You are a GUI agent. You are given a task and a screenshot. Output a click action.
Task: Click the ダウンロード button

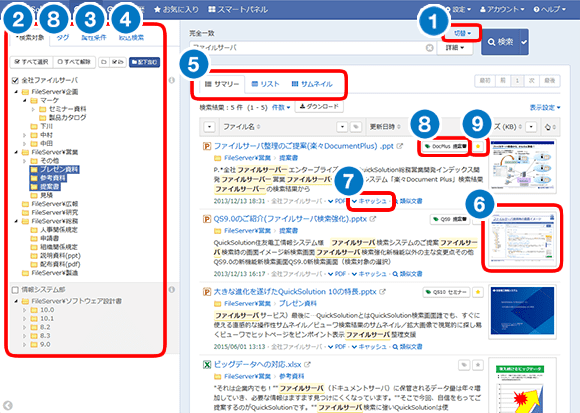coord(319,106)
